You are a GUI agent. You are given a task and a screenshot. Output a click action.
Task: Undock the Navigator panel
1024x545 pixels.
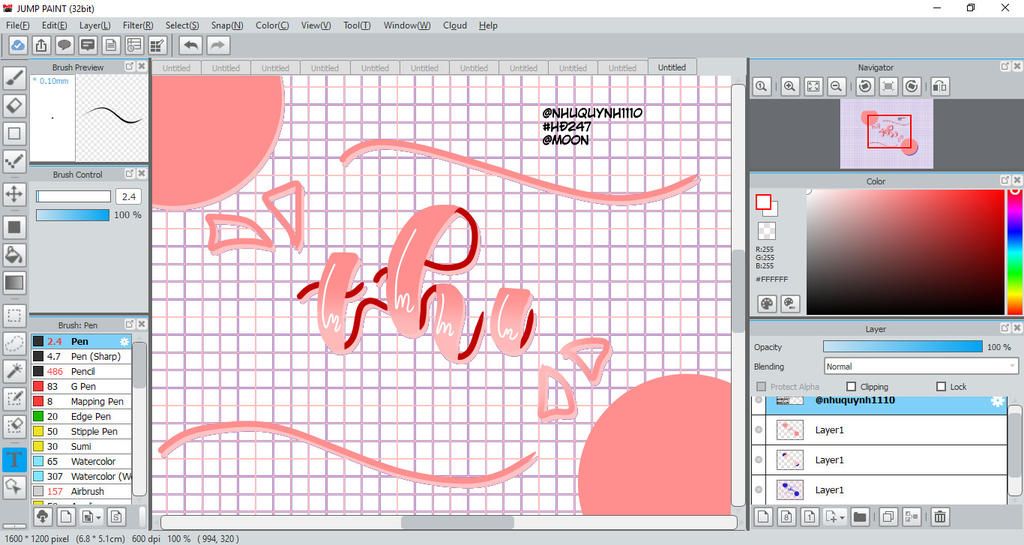click(1005, 67)
